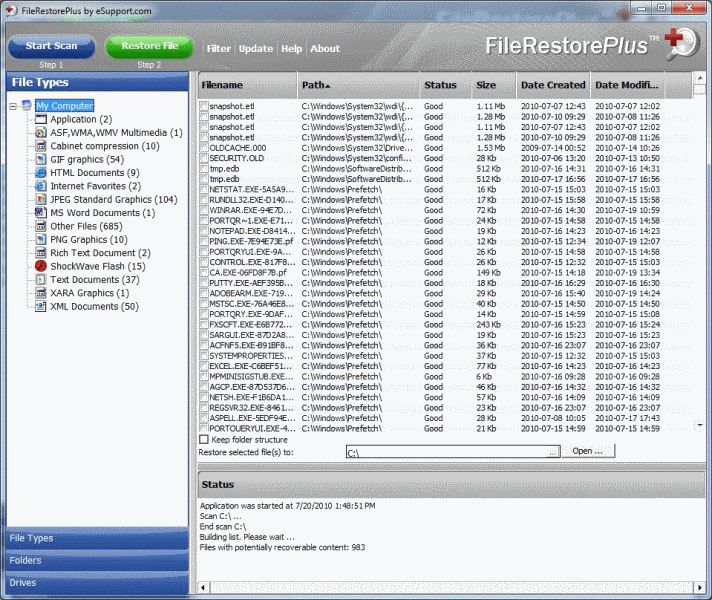Expand the Folders panel section
Viewport: 712px width, 600px height.
coord(95,561)
